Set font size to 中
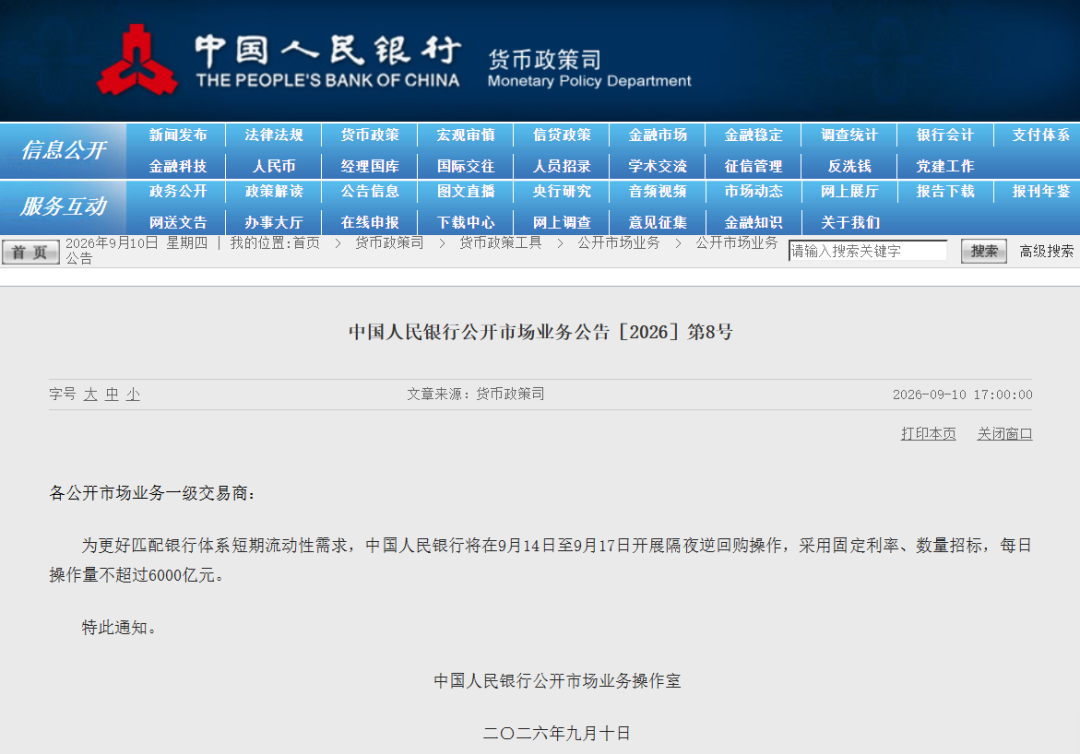This screenshot has width=1080, height=754. (x=112, y=395)
